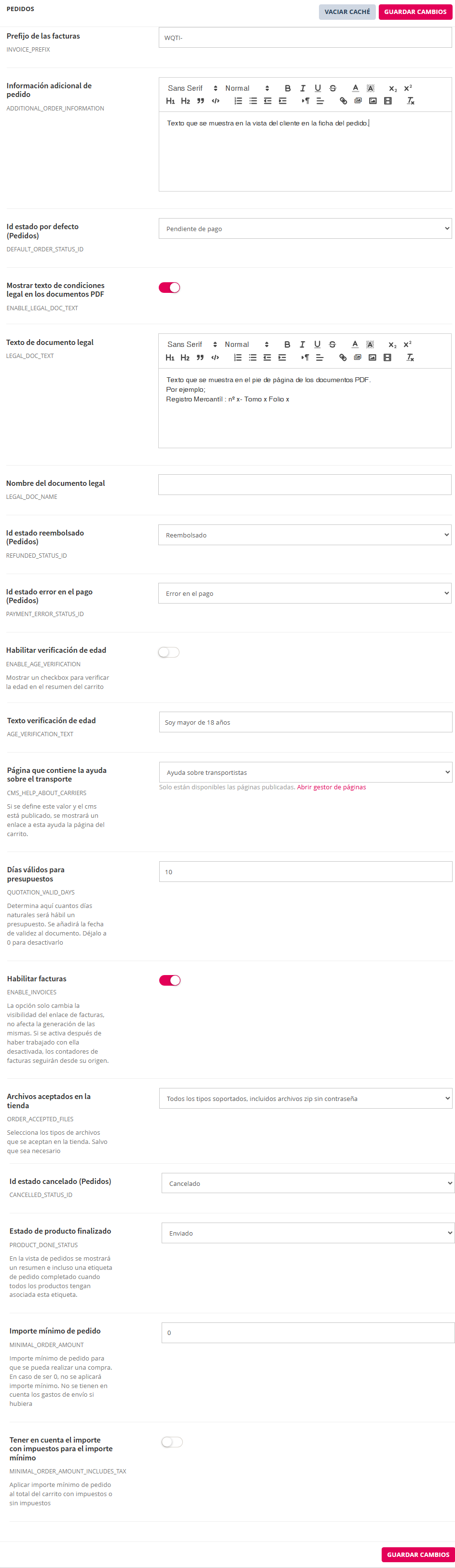Viewport: 455px width, 1568px height.
Task: Click ordered list icon in legal document editor
Action: pyautogui.click(x=237, y=358)
